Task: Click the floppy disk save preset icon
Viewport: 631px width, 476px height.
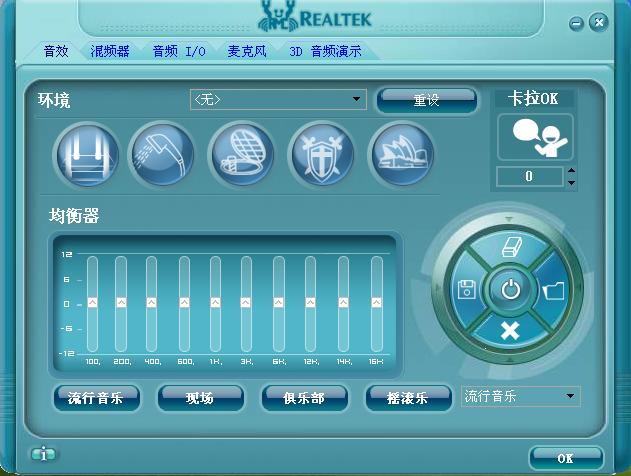Action: click(465, 291)
